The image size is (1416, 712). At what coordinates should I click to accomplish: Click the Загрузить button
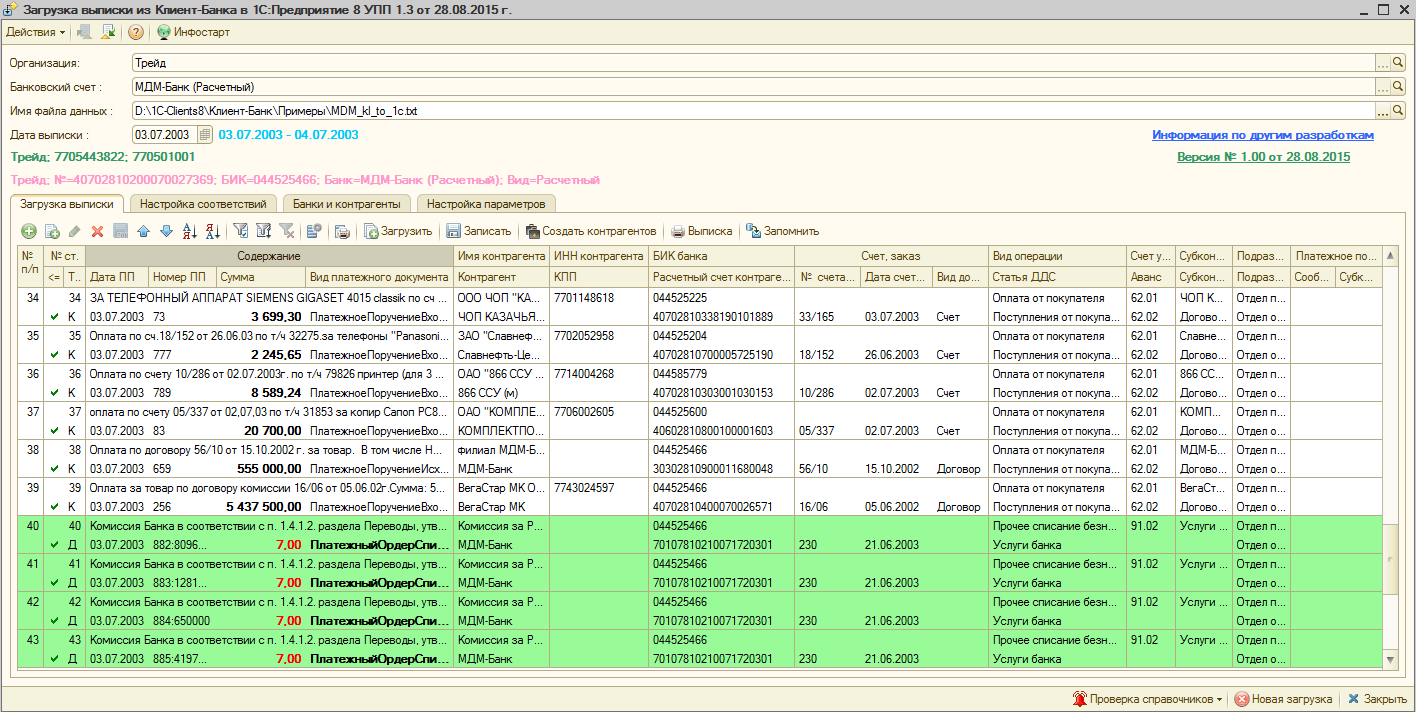pos(398,231)
